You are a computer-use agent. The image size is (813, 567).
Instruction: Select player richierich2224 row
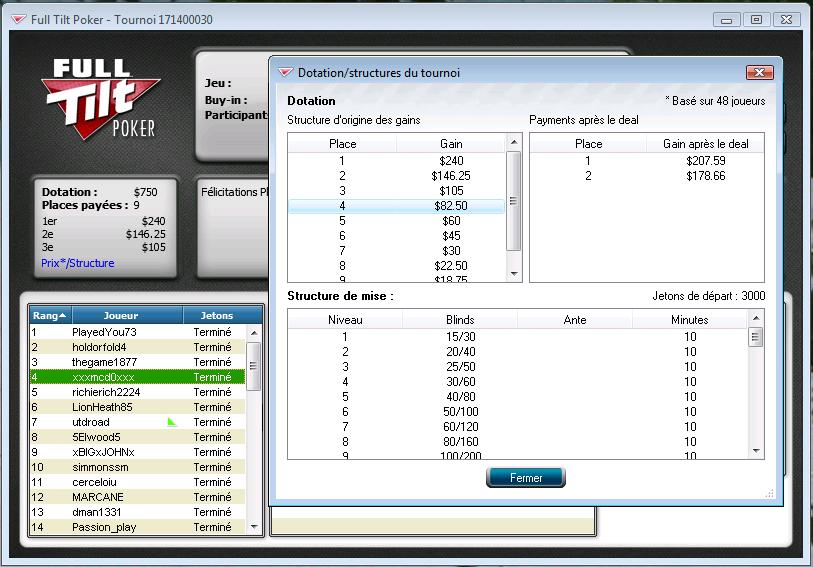[137, 392]
